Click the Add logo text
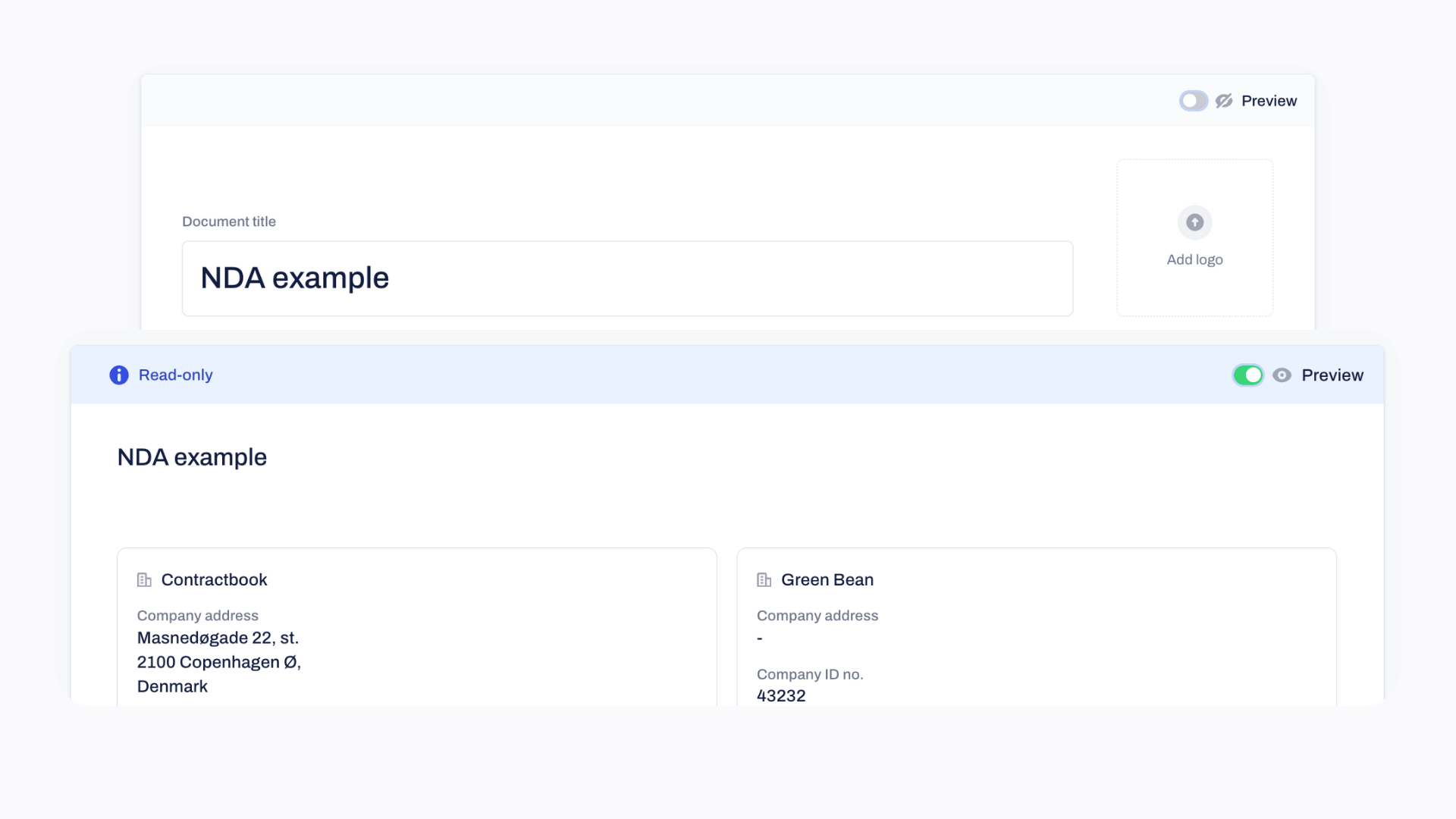Screen dimensions: 1456x819 tap(1194, 259)
